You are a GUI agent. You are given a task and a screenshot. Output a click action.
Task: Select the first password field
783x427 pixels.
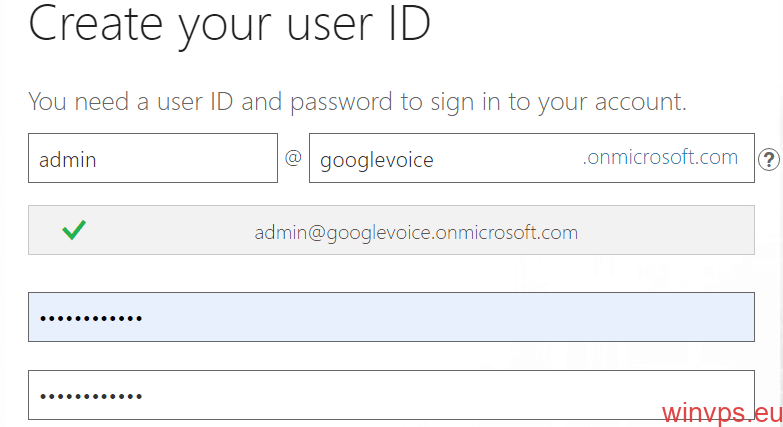(390, 317)
